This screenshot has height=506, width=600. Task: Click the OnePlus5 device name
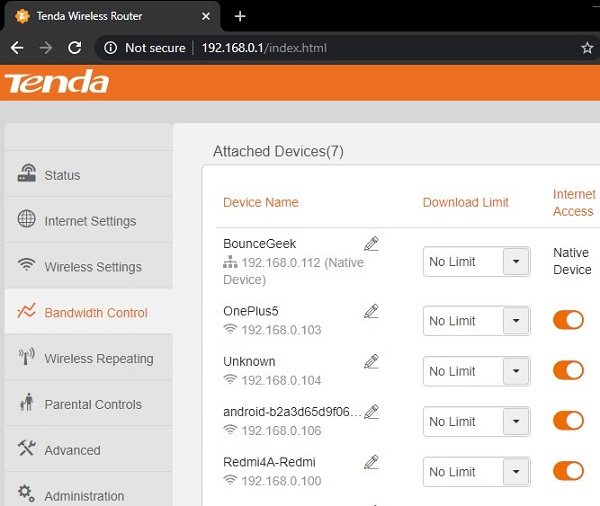pos(251,311)
